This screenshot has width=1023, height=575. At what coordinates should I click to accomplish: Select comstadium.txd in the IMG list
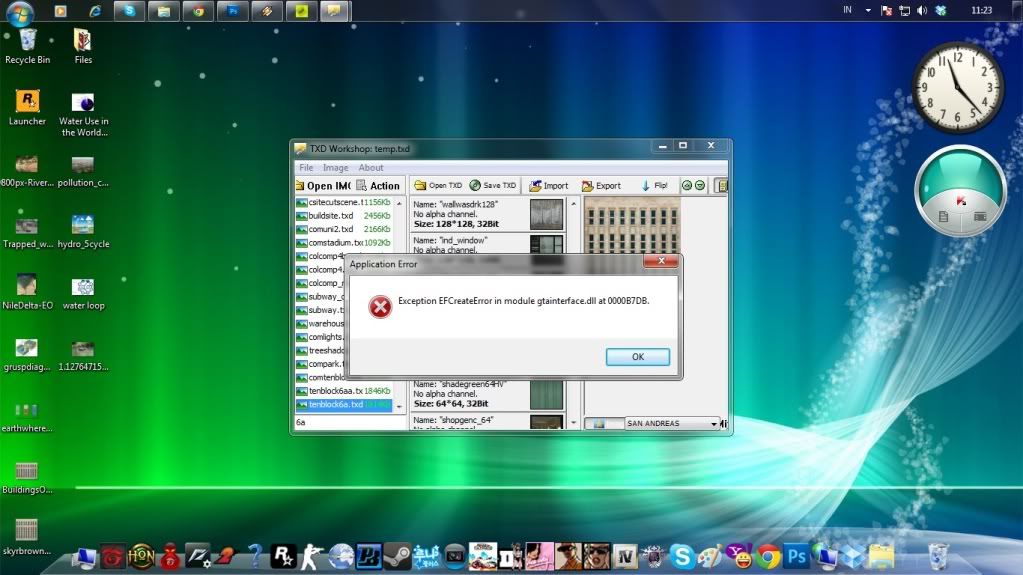[344, 243]
